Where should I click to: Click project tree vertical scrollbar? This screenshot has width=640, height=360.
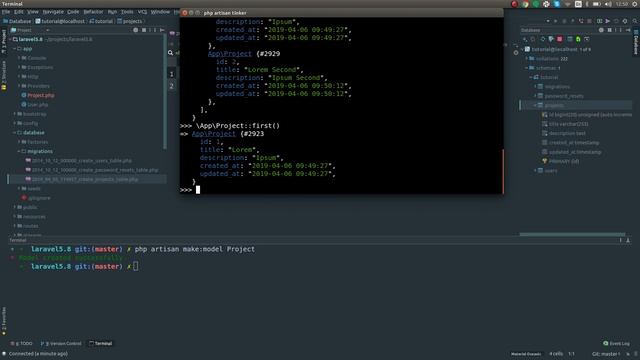point(165,92)
